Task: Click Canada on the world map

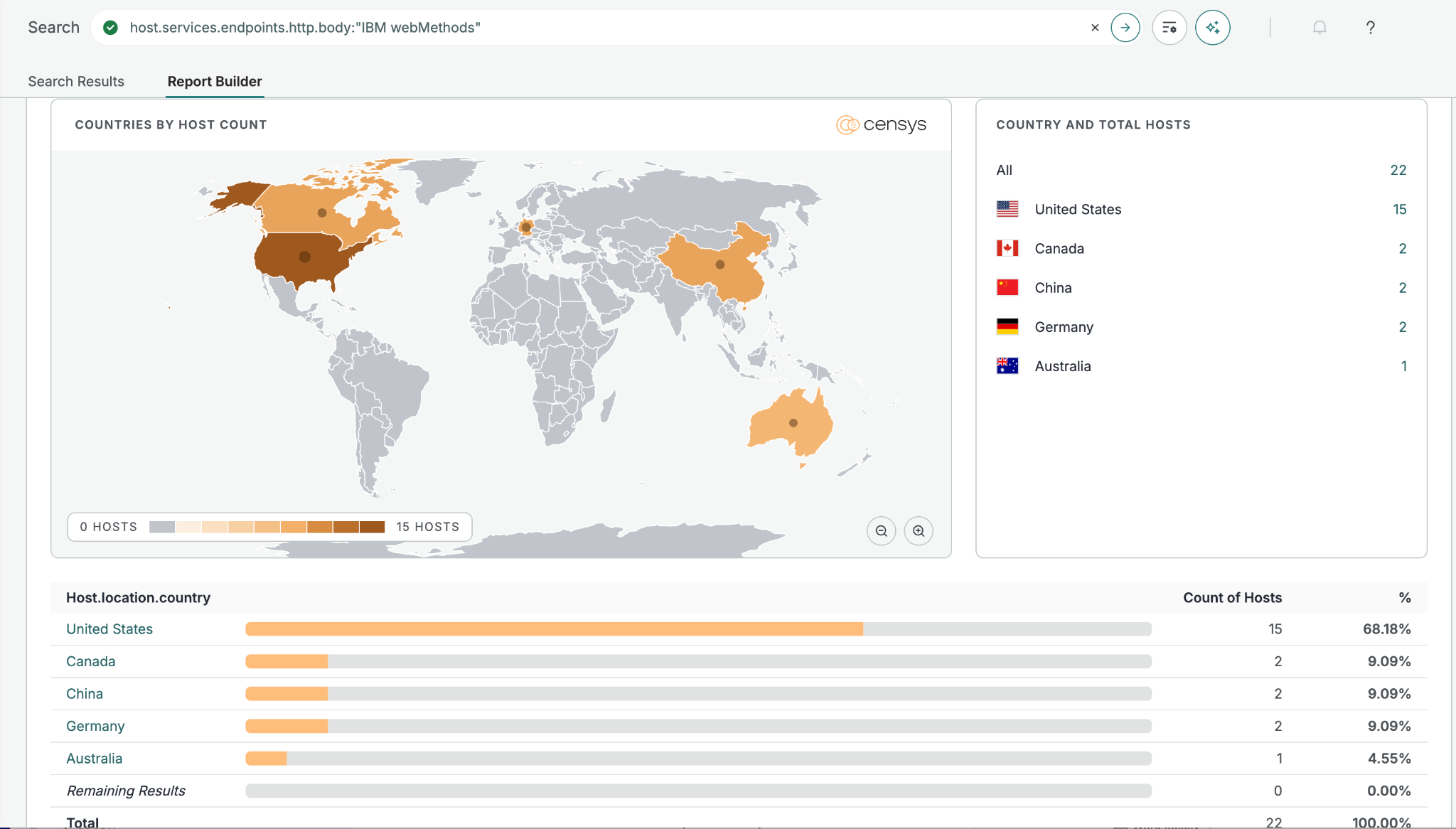Action: (322, 213)
